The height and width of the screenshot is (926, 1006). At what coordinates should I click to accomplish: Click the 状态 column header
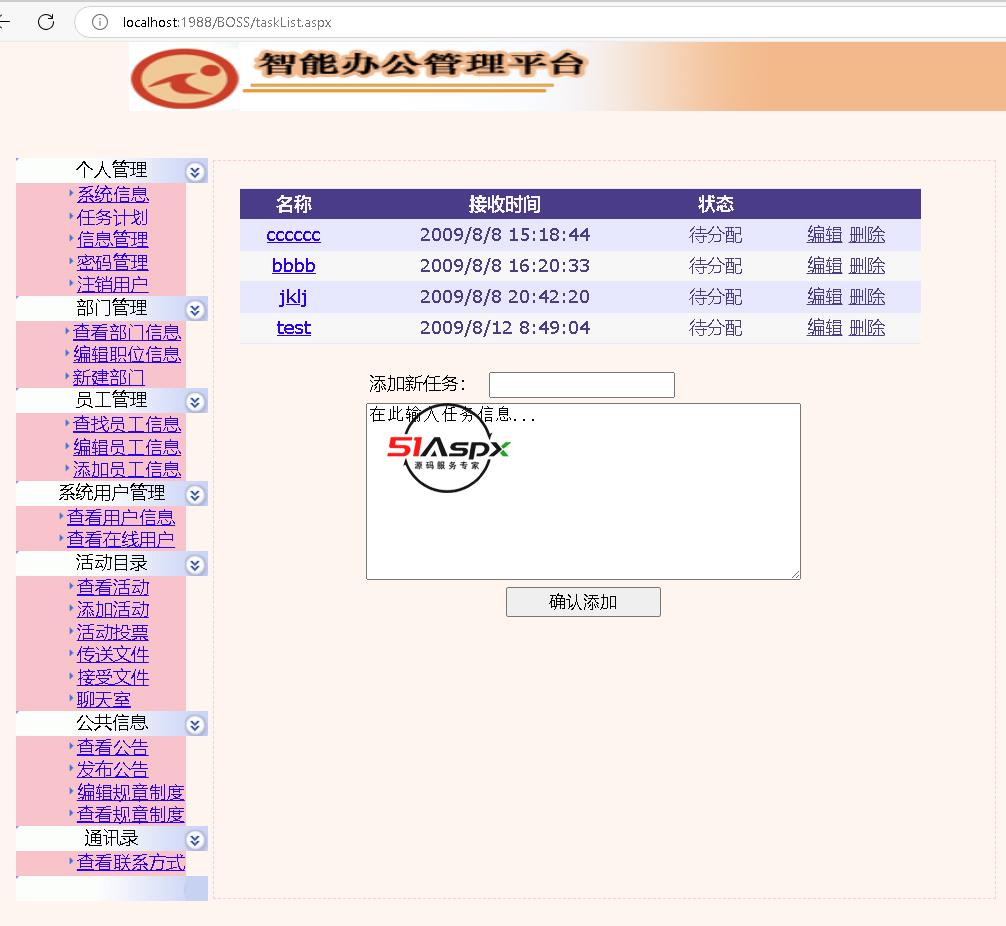(715, 204)
